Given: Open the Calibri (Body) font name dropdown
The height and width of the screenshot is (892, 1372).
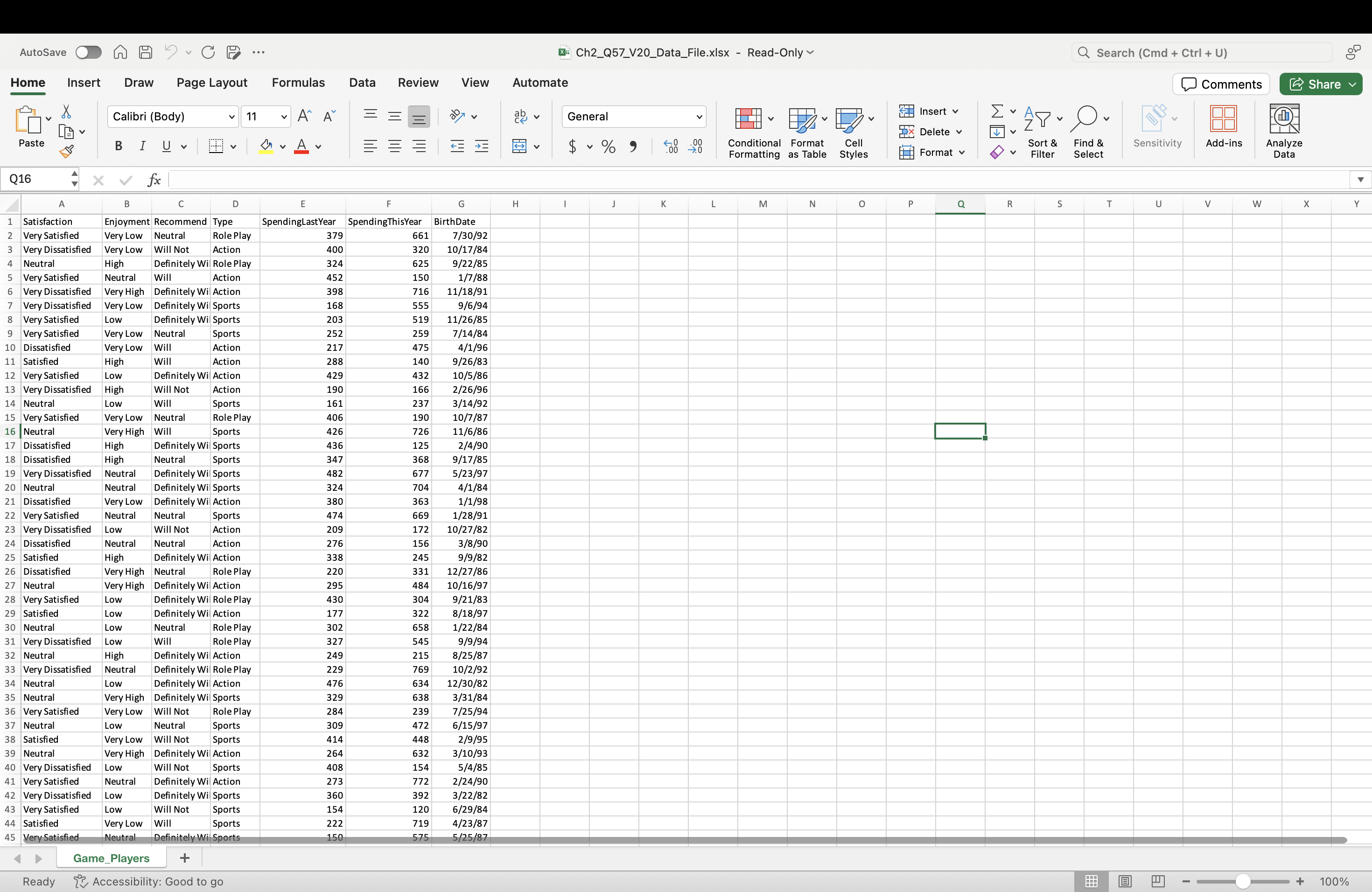Looking at the screenshot, I should coord(231,117).
